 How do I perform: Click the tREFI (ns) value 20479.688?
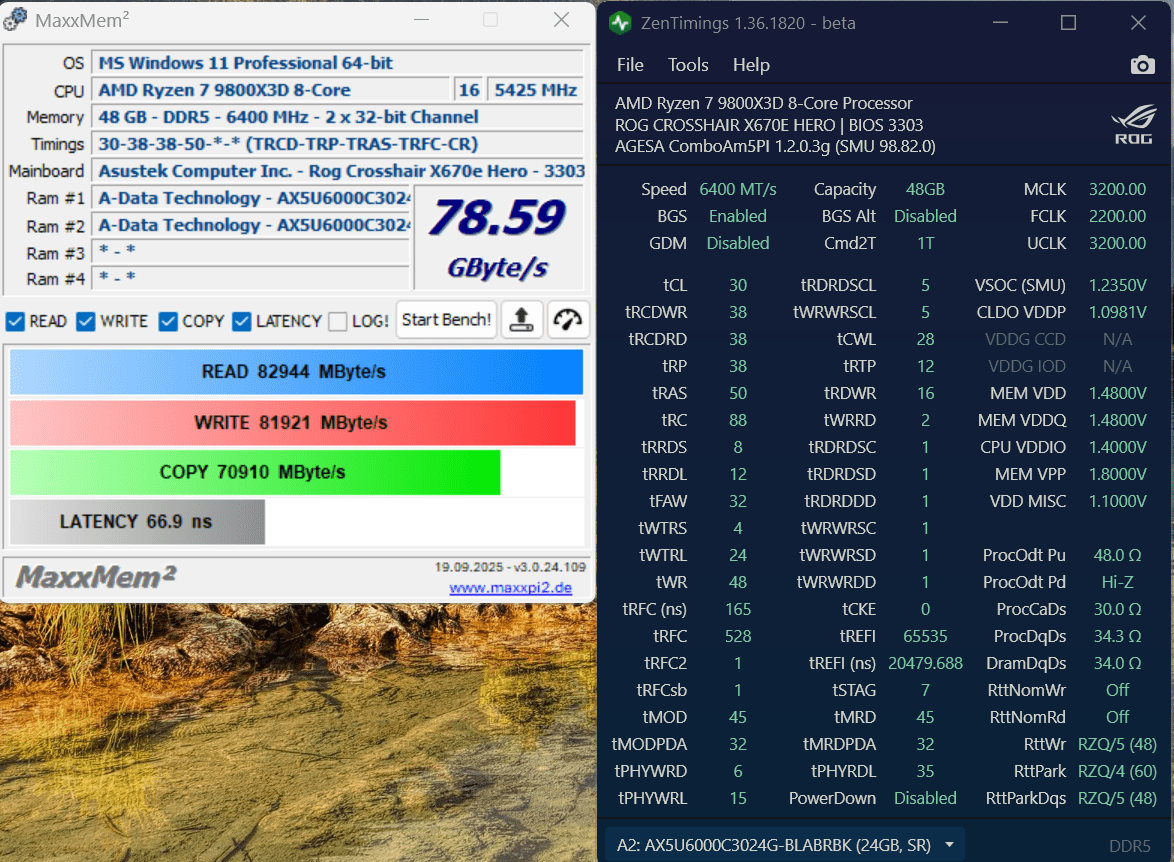(x=925, y=664)
